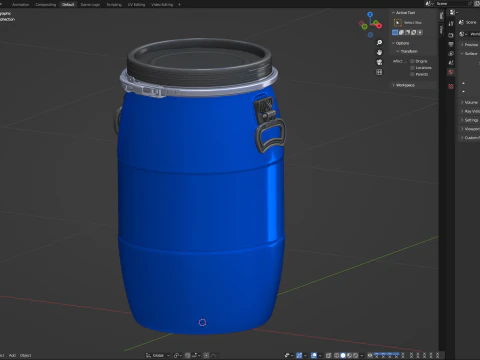Screen dimensions: 480x360
Task: Choose the Invert selection mode icon
Action: click(x=414, y=32)
